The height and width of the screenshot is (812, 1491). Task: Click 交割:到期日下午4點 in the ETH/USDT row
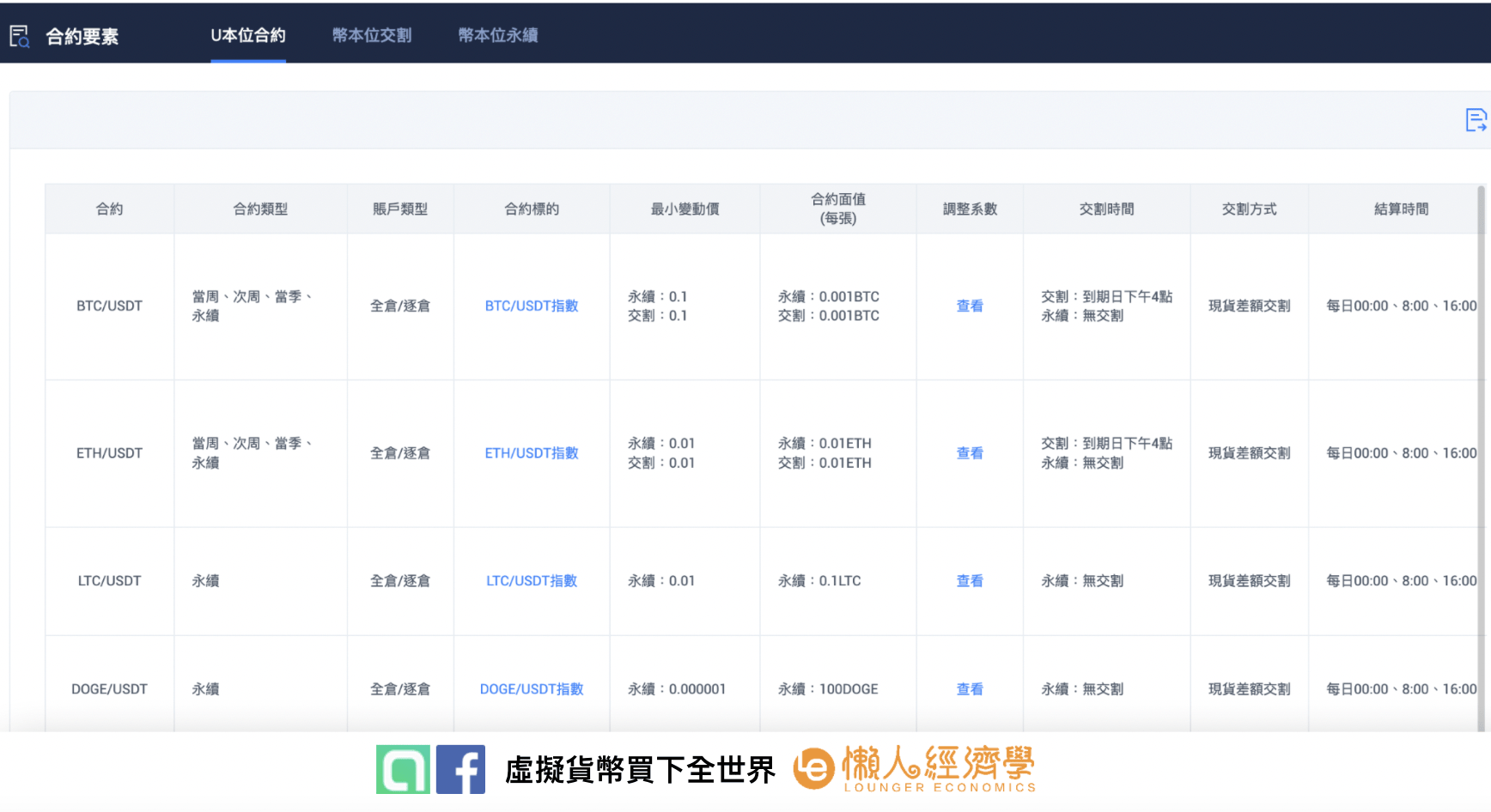tap(1106, 444)
